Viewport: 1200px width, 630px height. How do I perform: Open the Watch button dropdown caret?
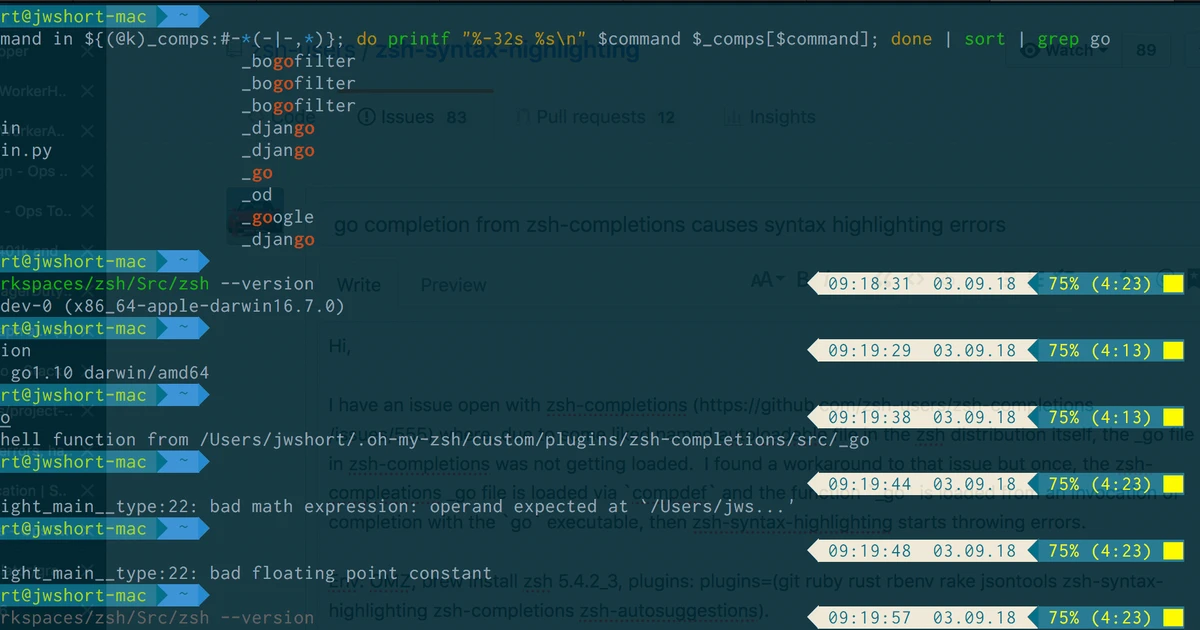(1102, 50)
